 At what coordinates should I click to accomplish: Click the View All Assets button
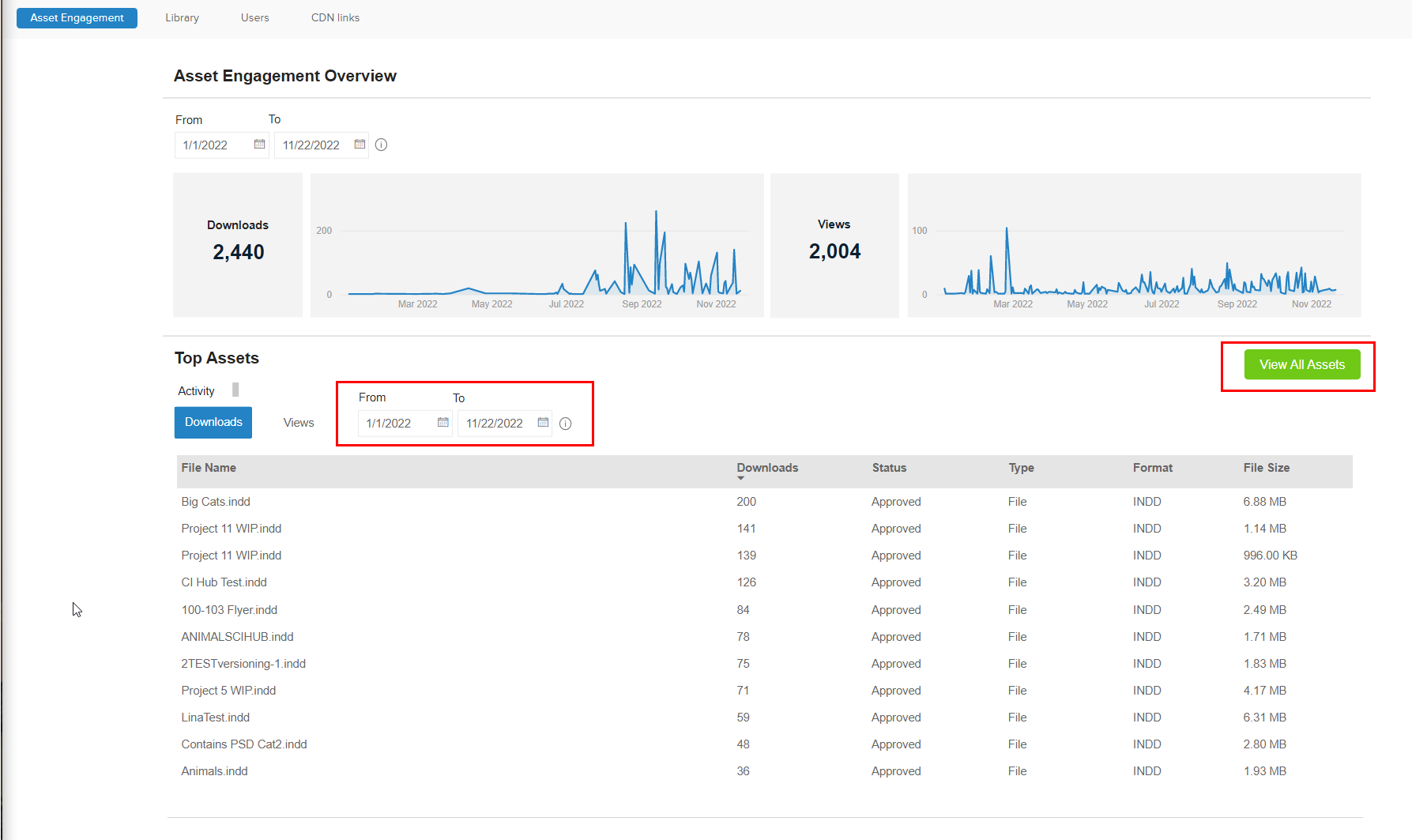pos(1302,364)
